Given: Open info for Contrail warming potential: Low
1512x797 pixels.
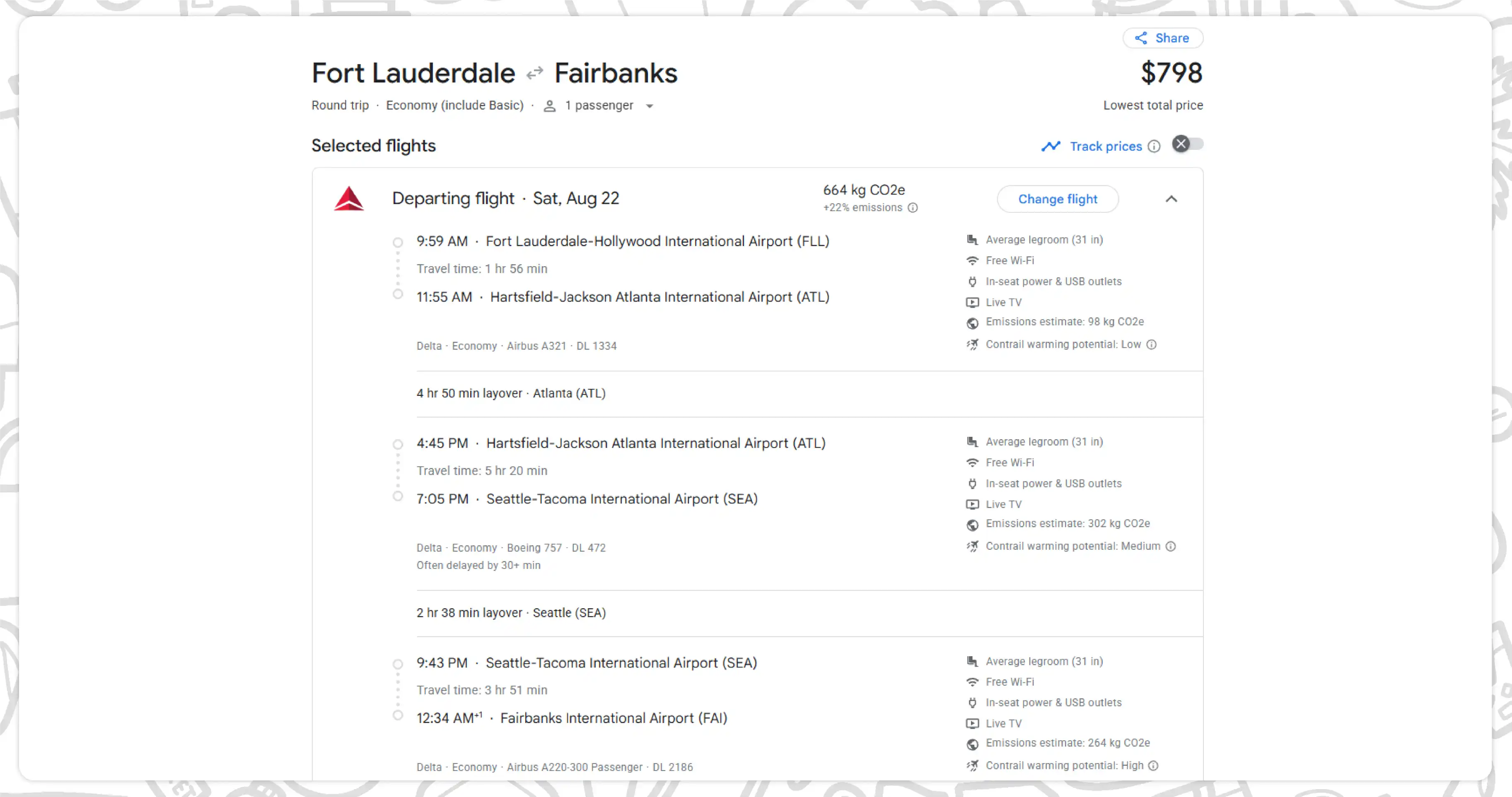Looking at the screenshot, I should point(1152,345).
